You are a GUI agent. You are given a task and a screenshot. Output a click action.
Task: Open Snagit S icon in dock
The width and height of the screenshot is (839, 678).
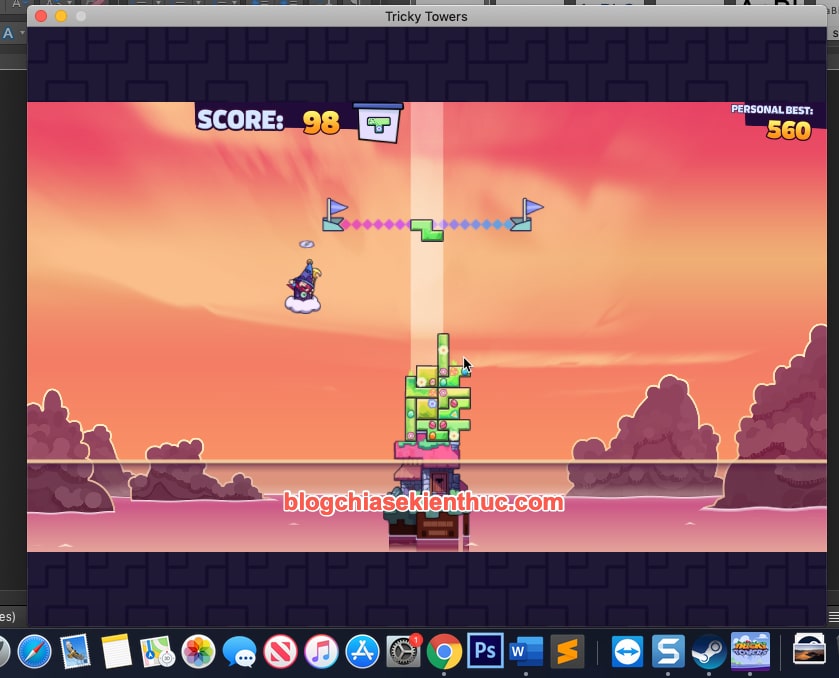668,652
